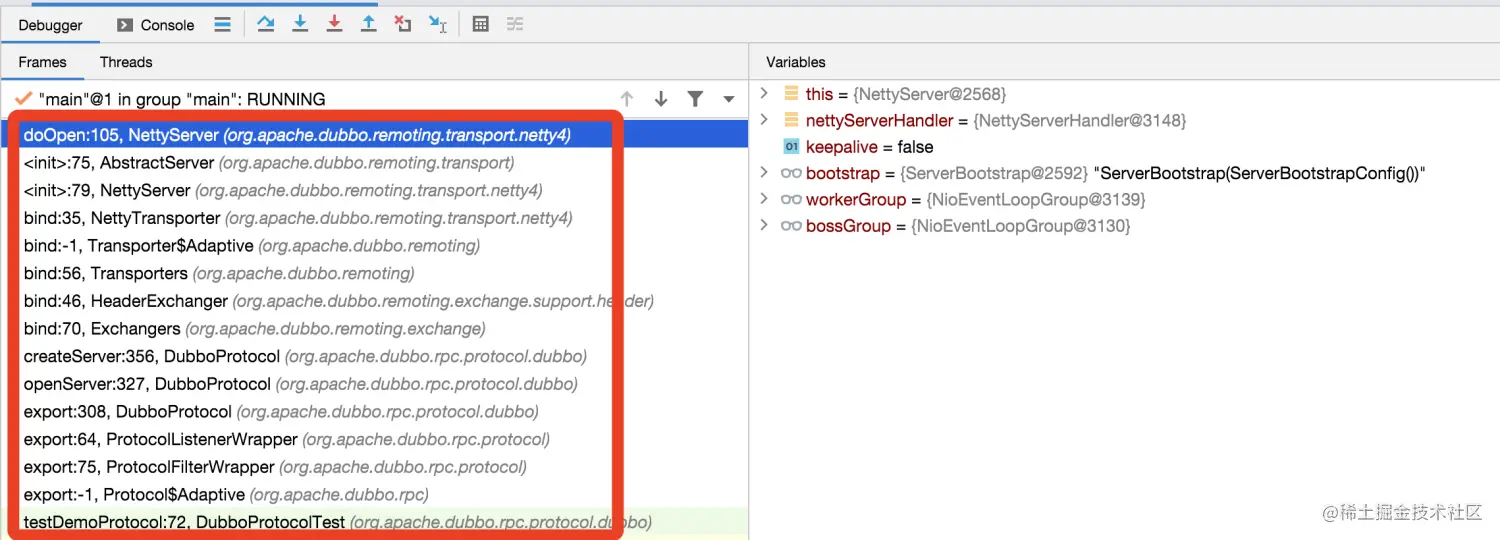The image size is (1500, 540).
Task: Select the Frames tab
Action: [42, 62]
